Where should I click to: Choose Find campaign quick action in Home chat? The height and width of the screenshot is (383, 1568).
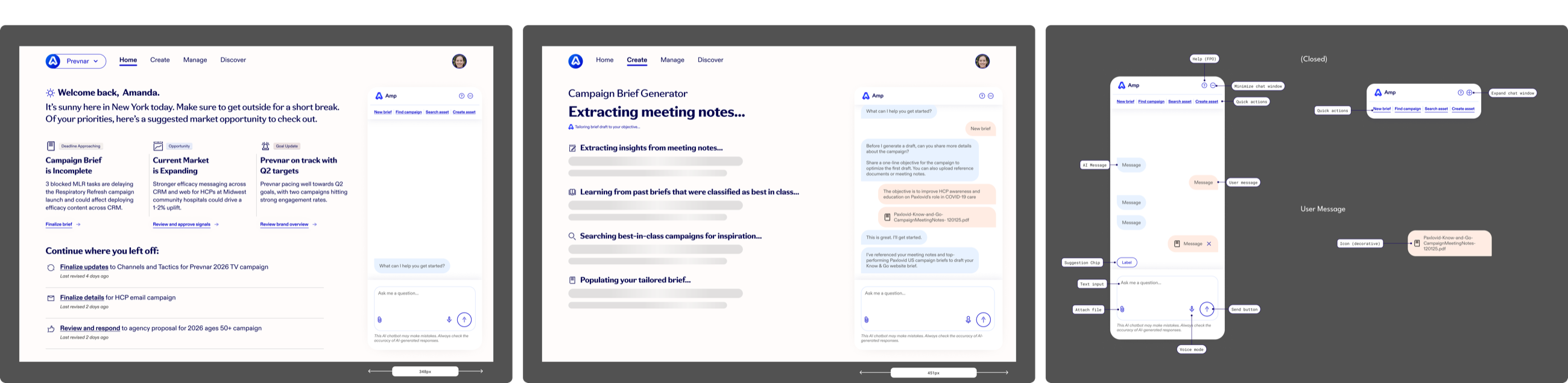[x=408, y=112]
